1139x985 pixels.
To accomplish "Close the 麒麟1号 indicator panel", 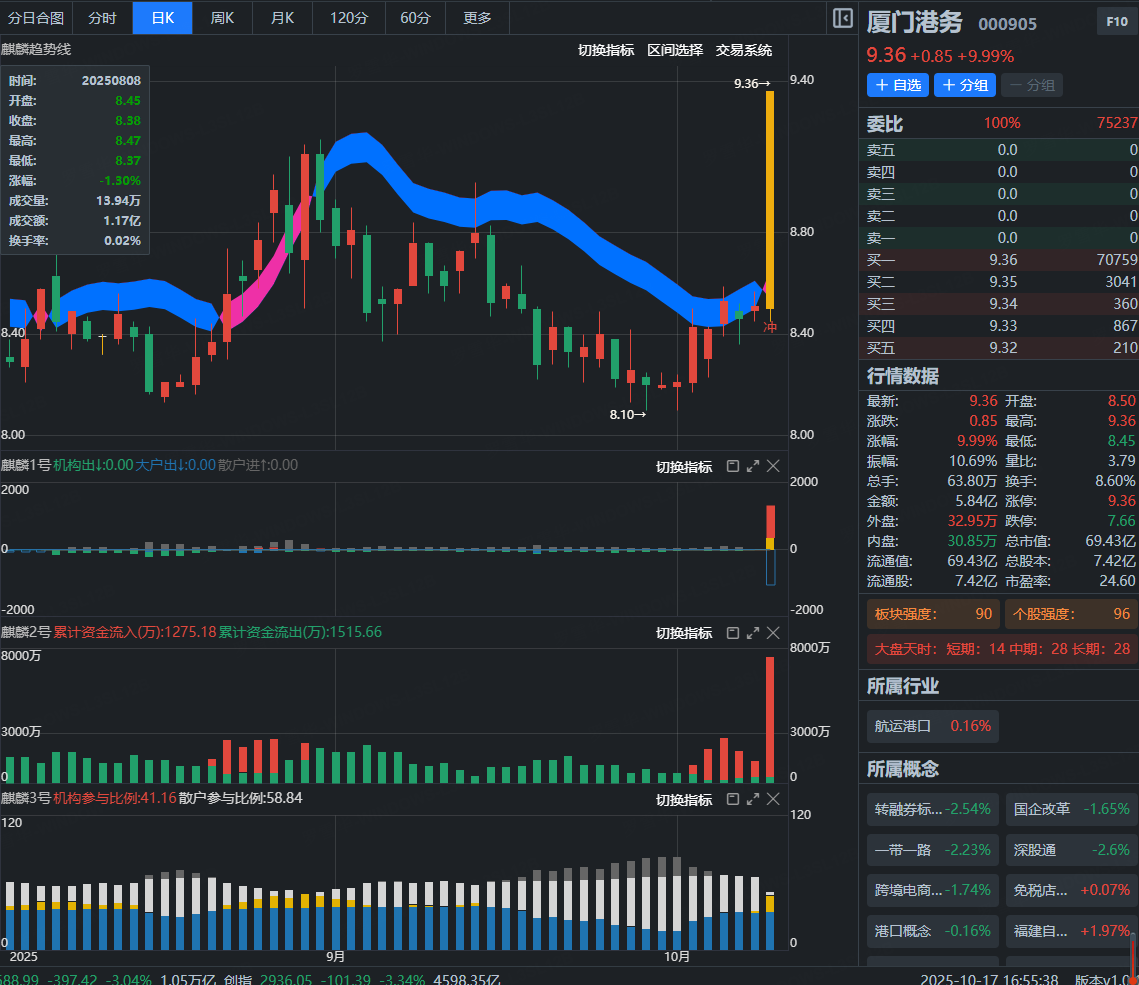I will [773, 466].
